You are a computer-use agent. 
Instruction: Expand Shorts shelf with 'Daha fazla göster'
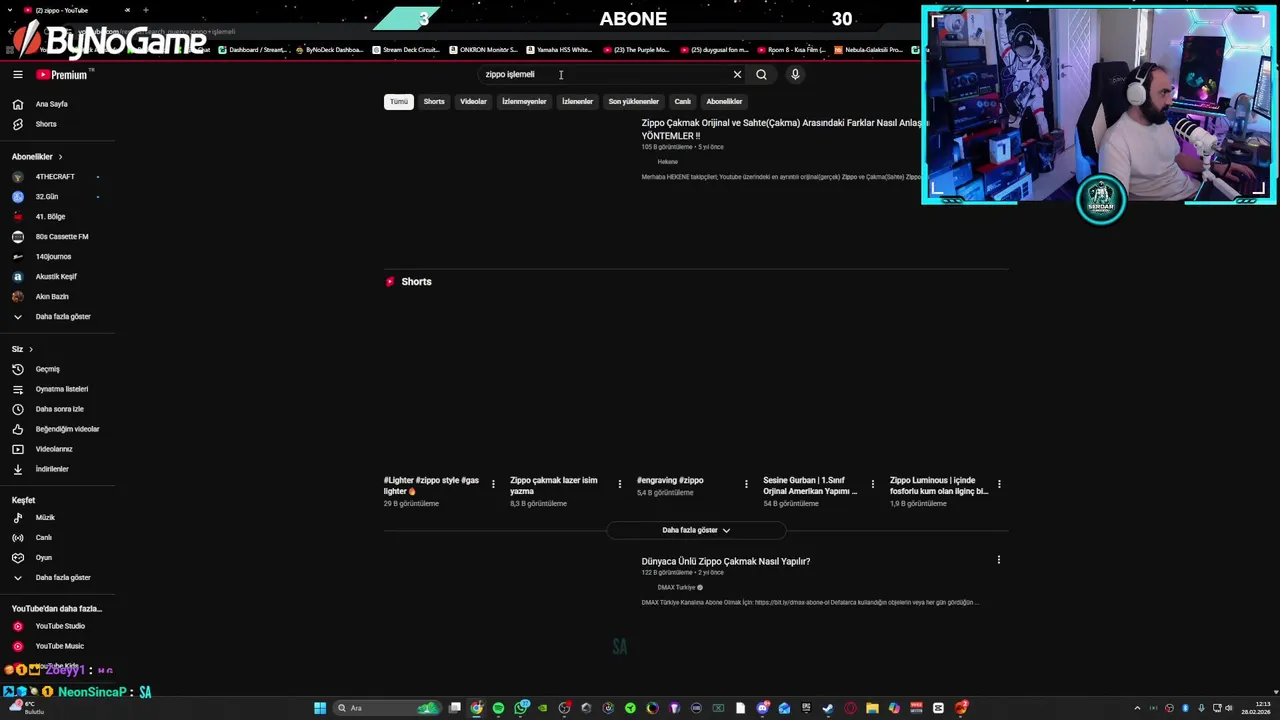[696, 530]
